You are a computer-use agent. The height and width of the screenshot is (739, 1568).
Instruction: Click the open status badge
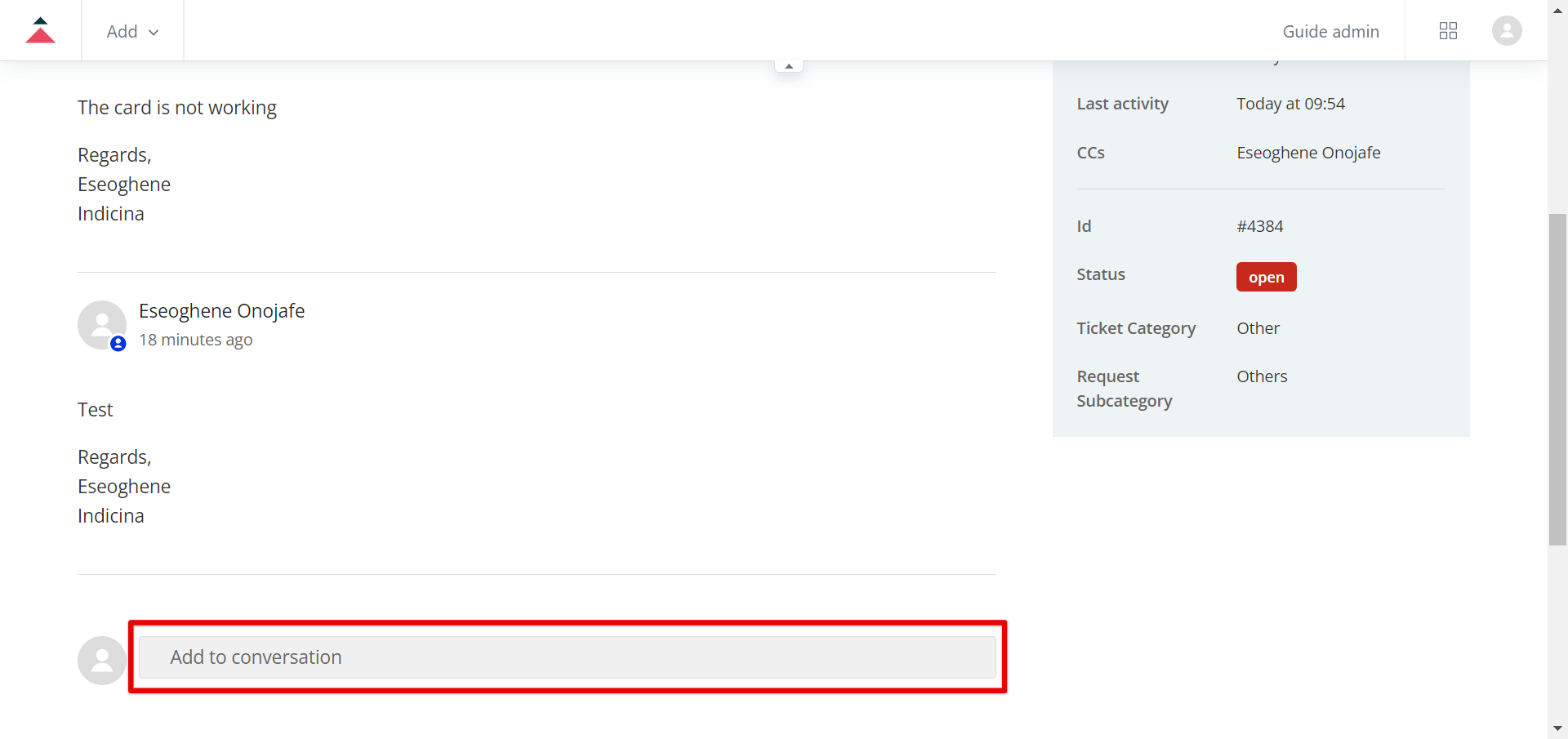[x=1266, y=277]
